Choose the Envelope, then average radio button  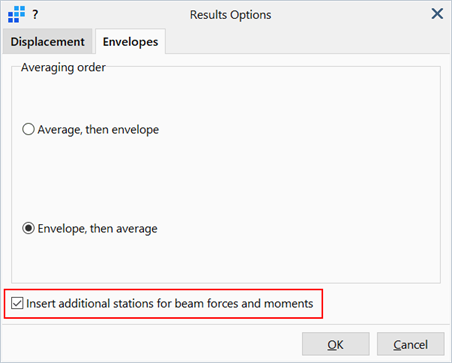(x=28, y=228)
